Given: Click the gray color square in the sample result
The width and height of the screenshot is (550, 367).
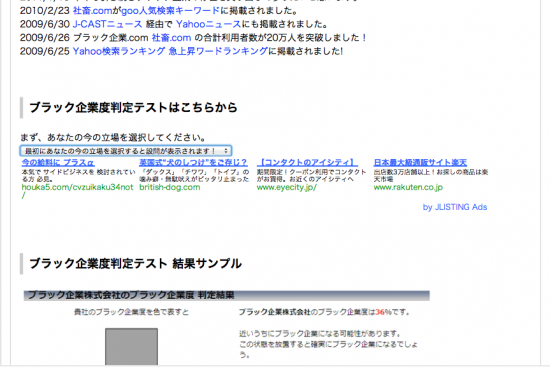Looking at the screenshot, I should point(131,347).
